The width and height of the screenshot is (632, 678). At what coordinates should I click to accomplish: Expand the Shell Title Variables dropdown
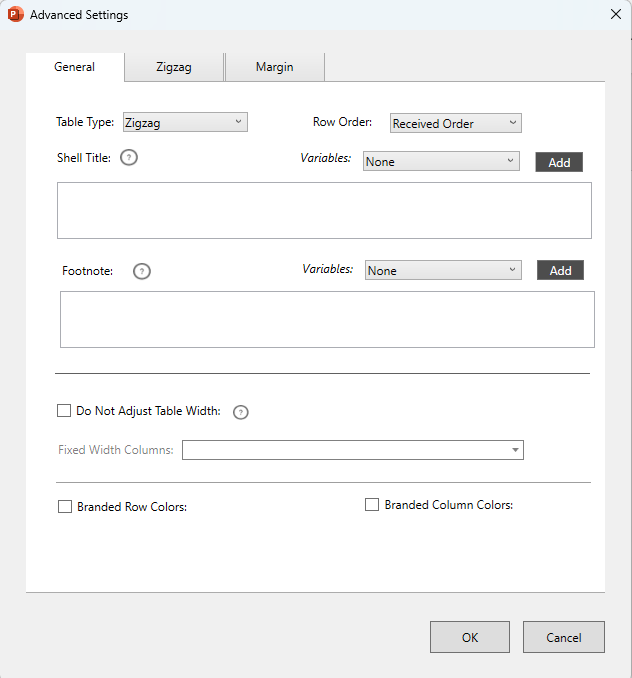pyautogui.click(x=441, y=161)
